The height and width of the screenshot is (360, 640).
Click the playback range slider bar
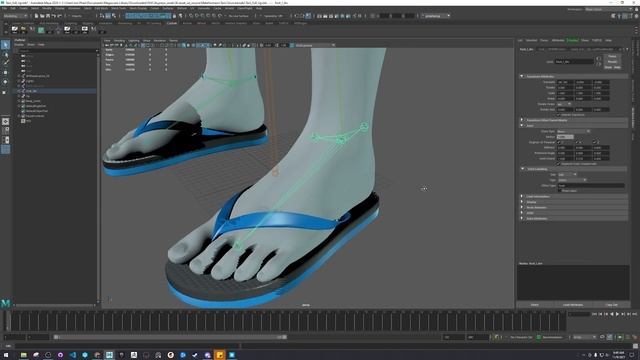(x=170, y=337)
